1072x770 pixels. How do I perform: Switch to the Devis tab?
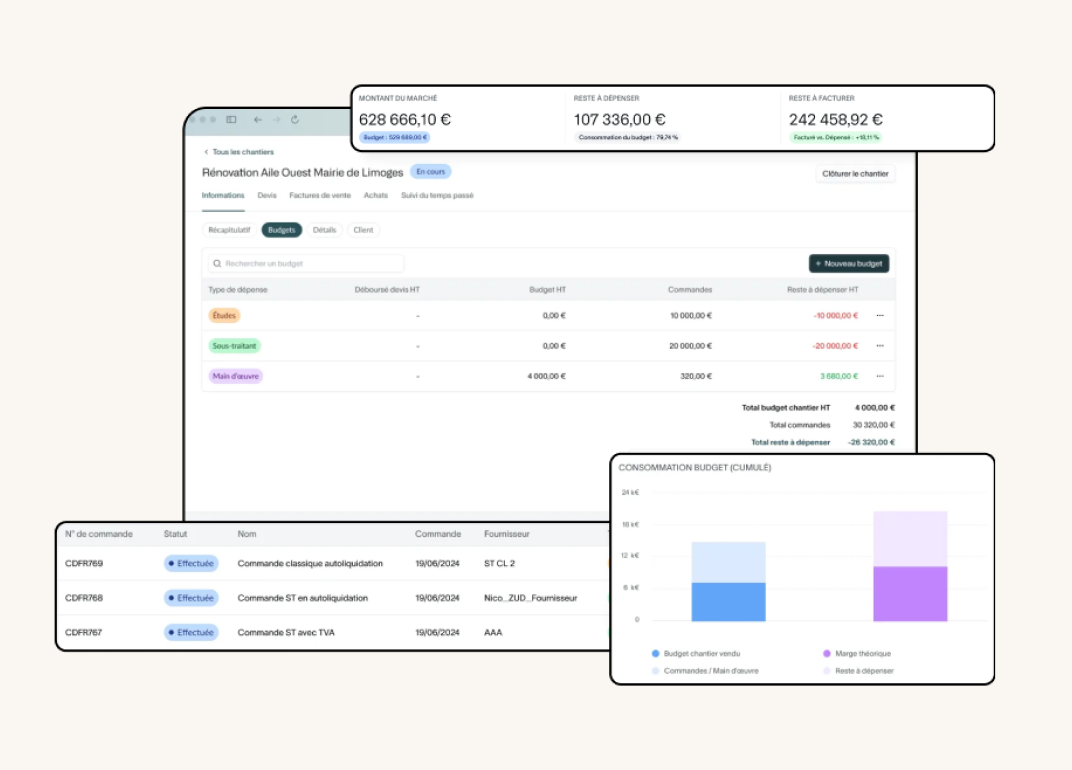[267, 196]
